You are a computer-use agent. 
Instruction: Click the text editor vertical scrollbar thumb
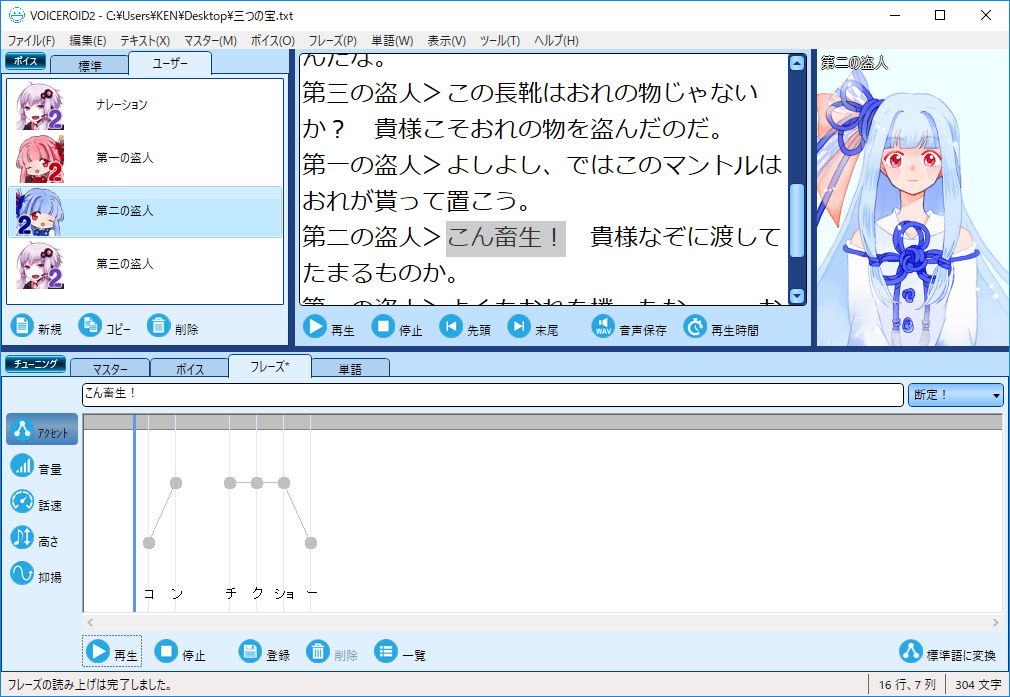pos(797,220)
